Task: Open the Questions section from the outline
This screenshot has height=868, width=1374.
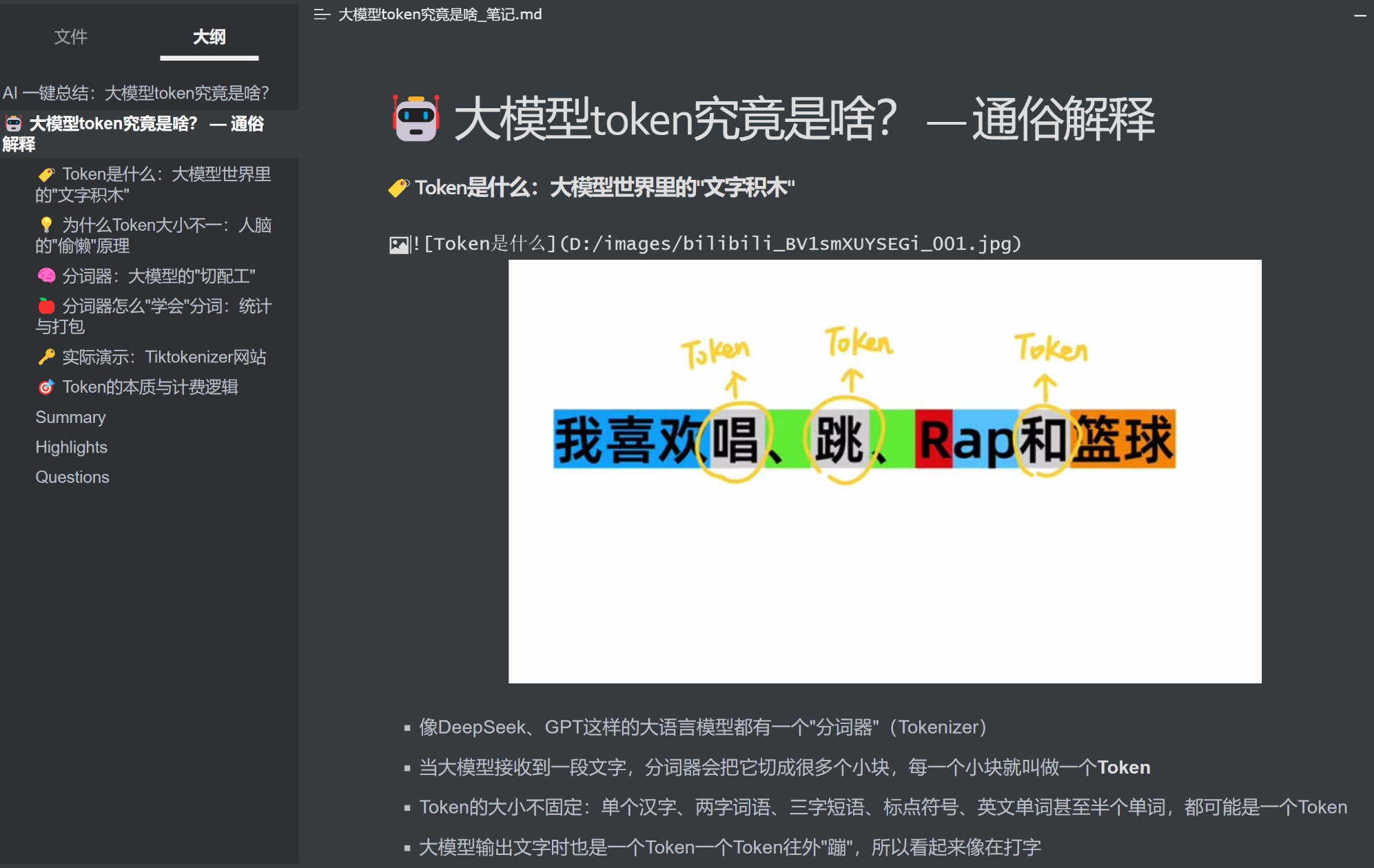Action: [72, 477]
